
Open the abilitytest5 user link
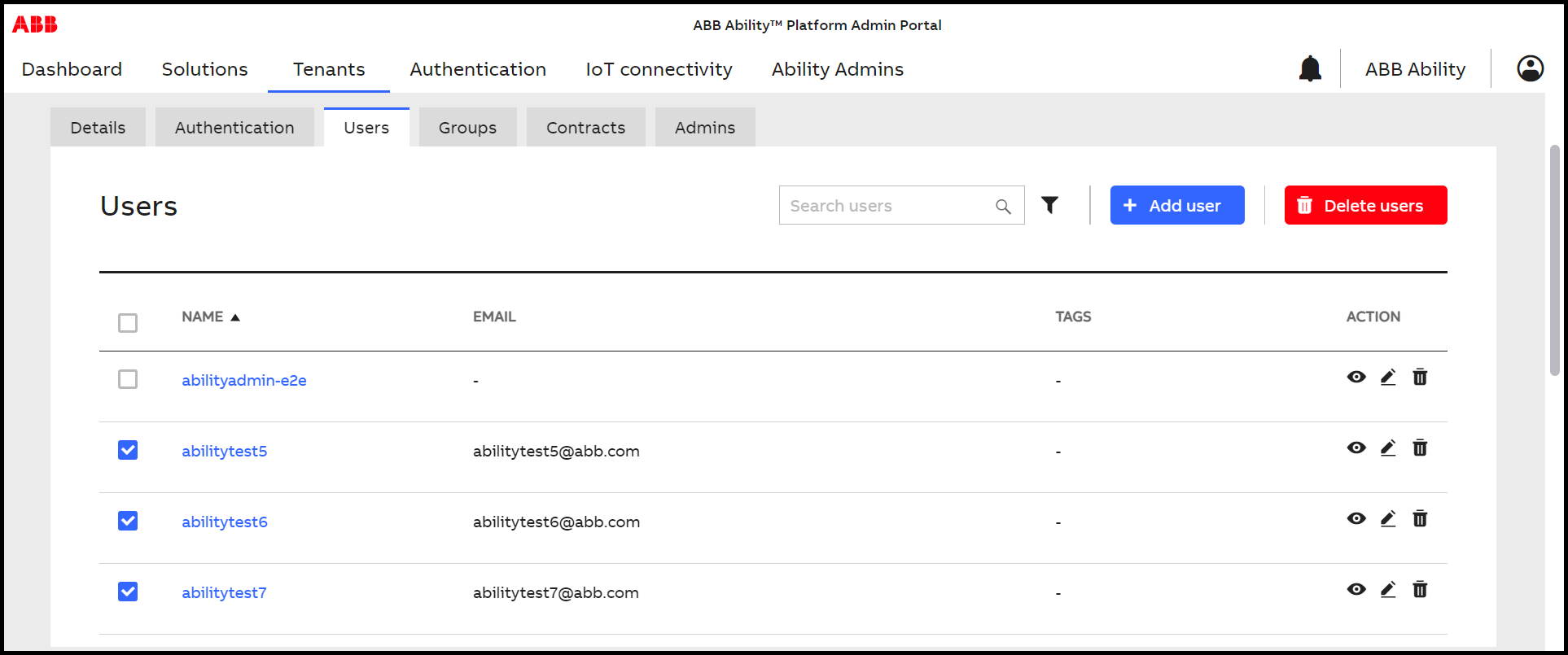pos(225,451)
